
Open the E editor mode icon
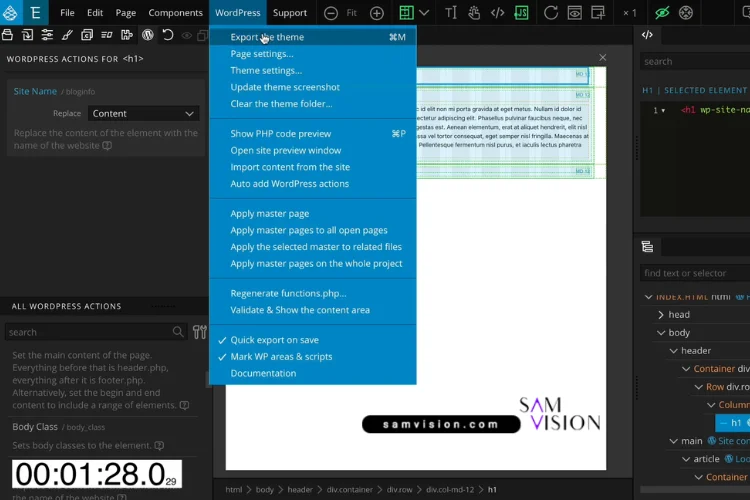click(x=35, y=12)
